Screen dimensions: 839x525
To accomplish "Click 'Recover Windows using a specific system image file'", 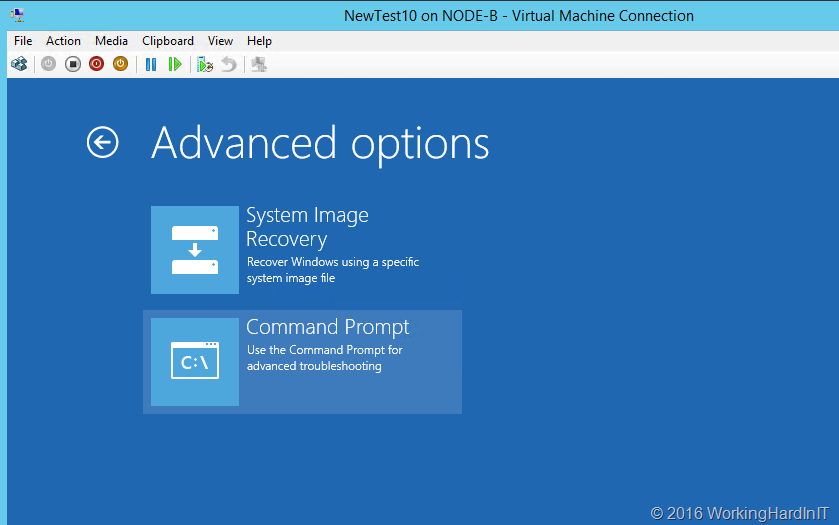I will (x=333, y=270).
